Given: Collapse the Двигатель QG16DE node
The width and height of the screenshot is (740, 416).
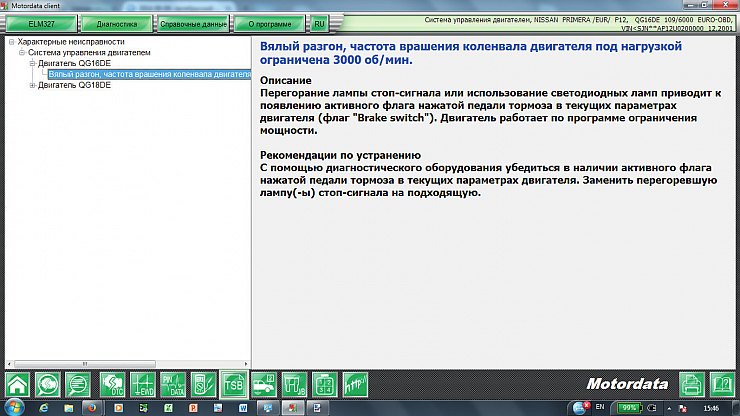Looking at the screenshot, I should tap(32, 63).
